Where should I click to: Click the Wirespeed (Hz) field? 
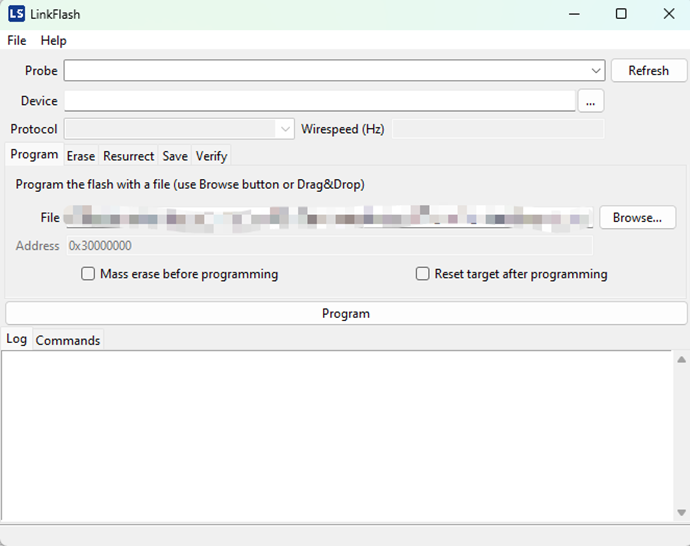click(x=498, y=129)
